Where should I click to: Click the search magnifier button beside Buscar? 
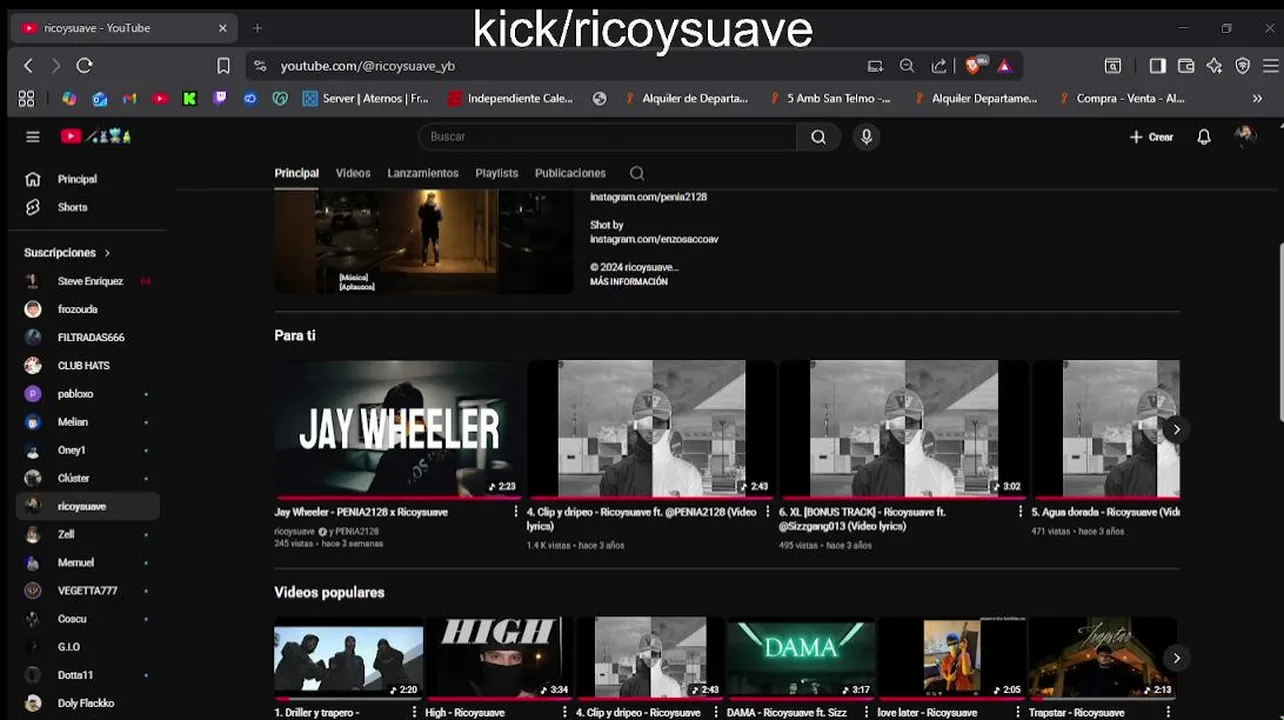pyautogui.click(x=818, y=137)
